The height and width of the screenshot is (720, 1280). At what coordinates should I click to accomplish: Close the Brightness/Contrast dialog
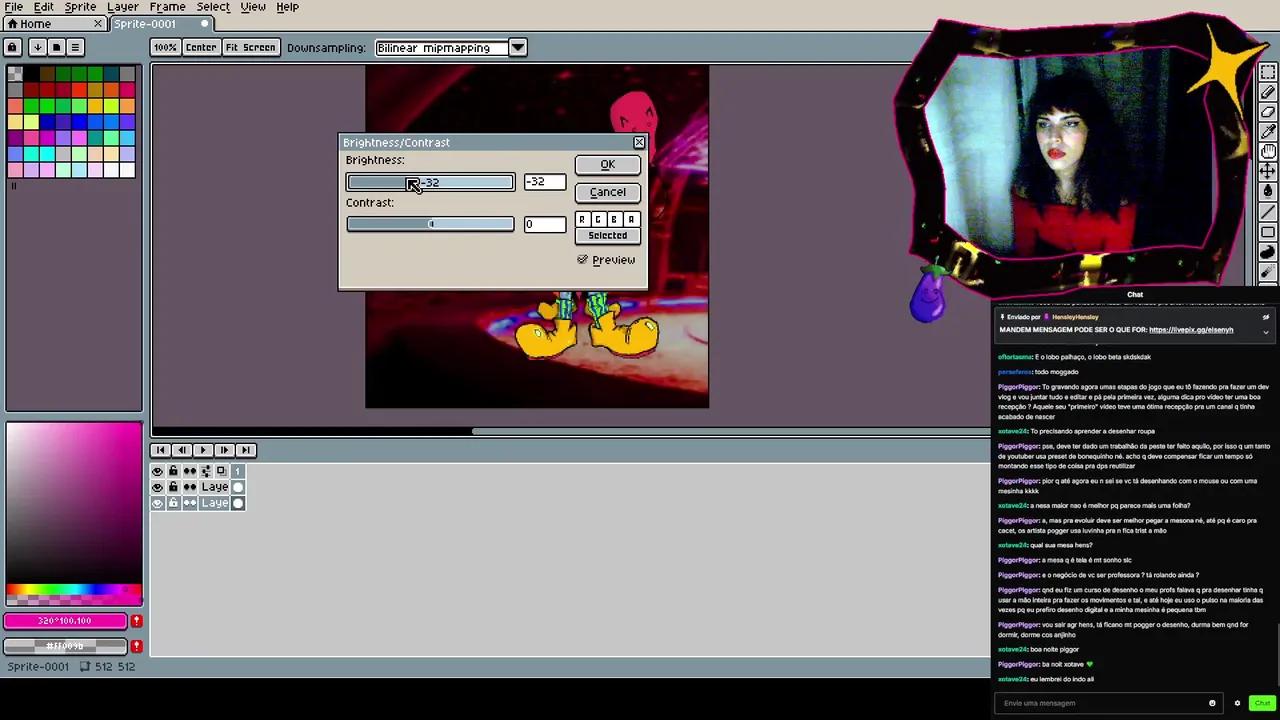point(639,142)
